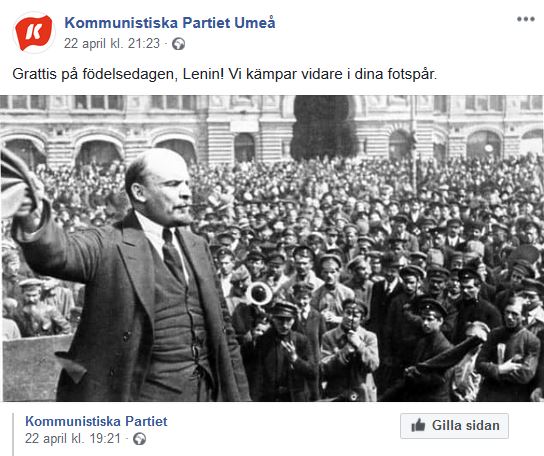Click the word 'Umeå' in the page title
544x456 pixels.
point(255,23)
